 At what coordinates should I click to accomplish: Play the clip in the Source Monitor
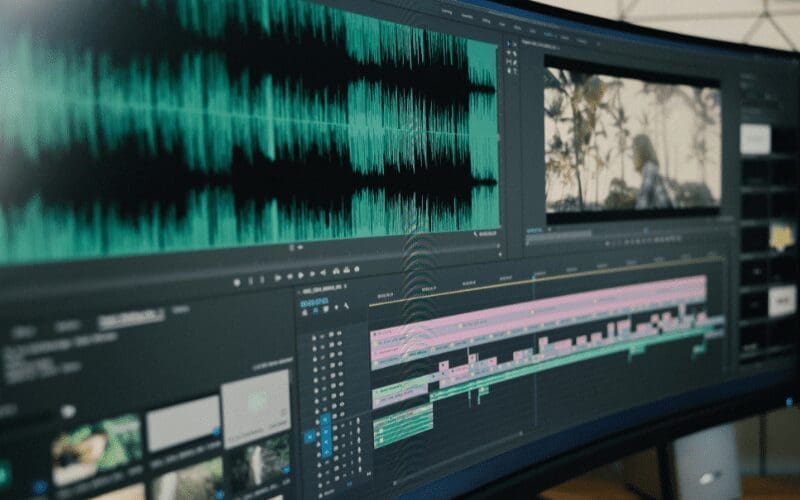[301, 276]
